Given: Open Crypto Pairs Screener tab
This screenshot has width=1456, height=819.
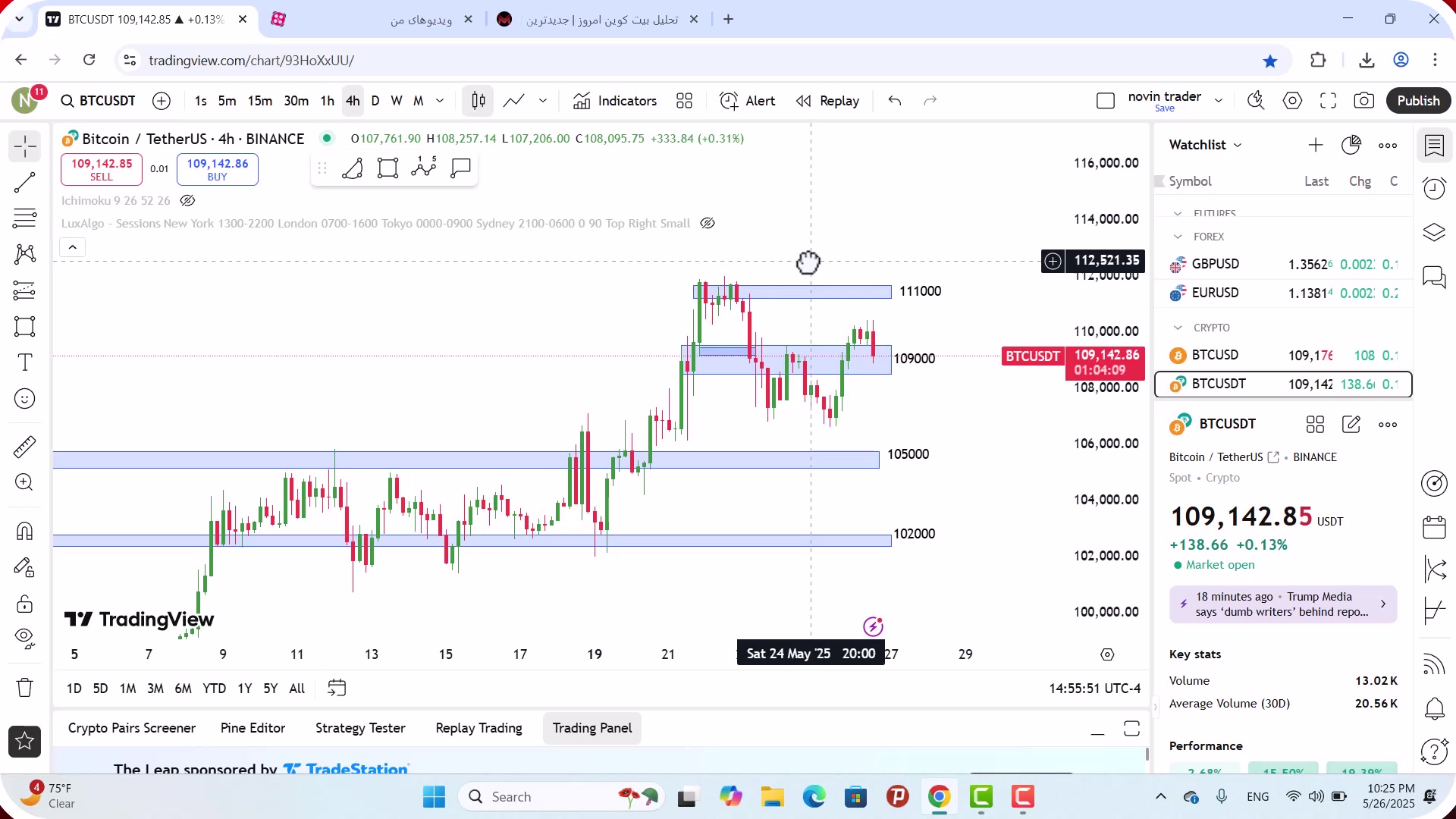Looking at the screenshot, I should point(132,728).
